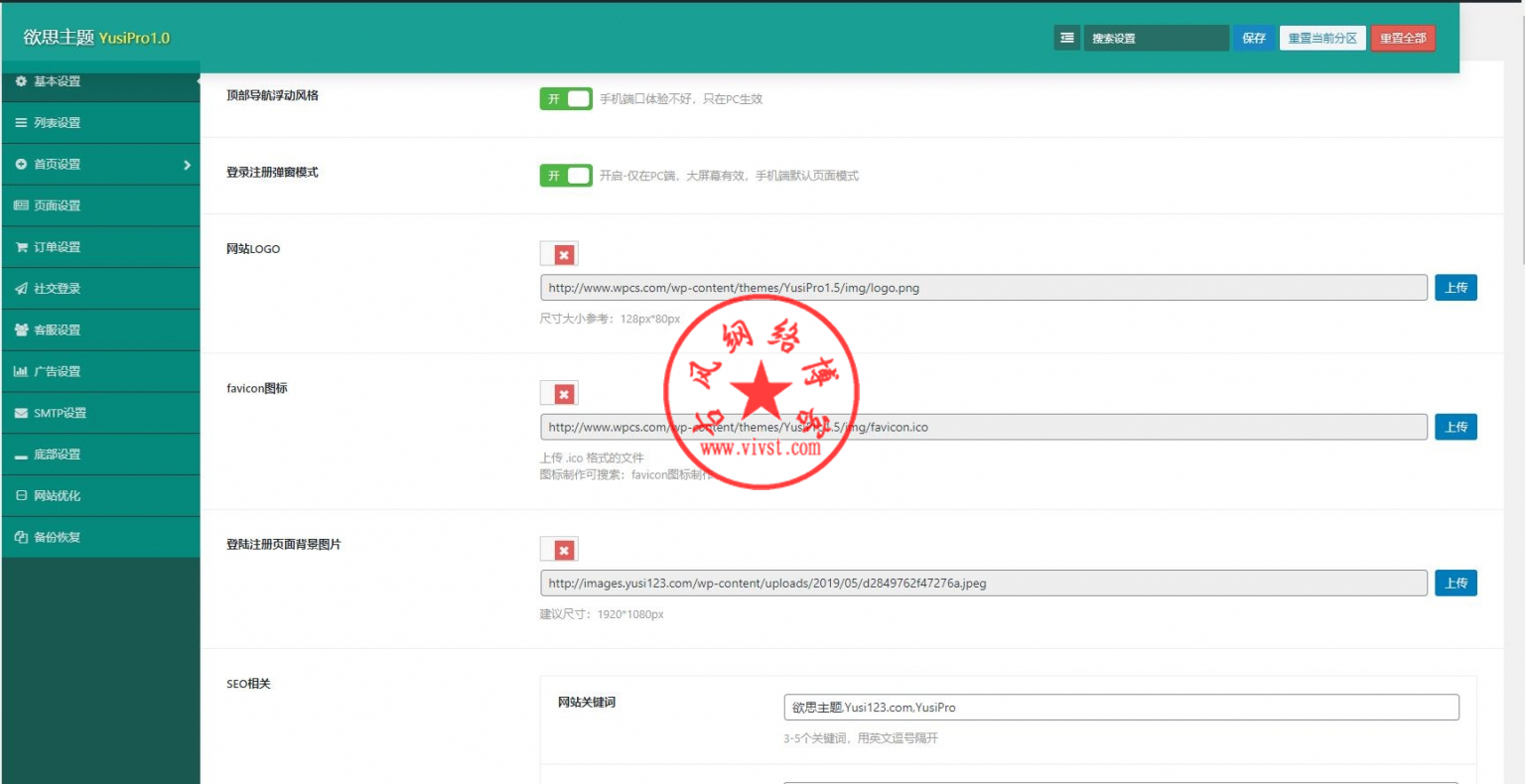Click the 网站关键词 input field
Screen dimensions: 1525x784
click(1121, 707)
